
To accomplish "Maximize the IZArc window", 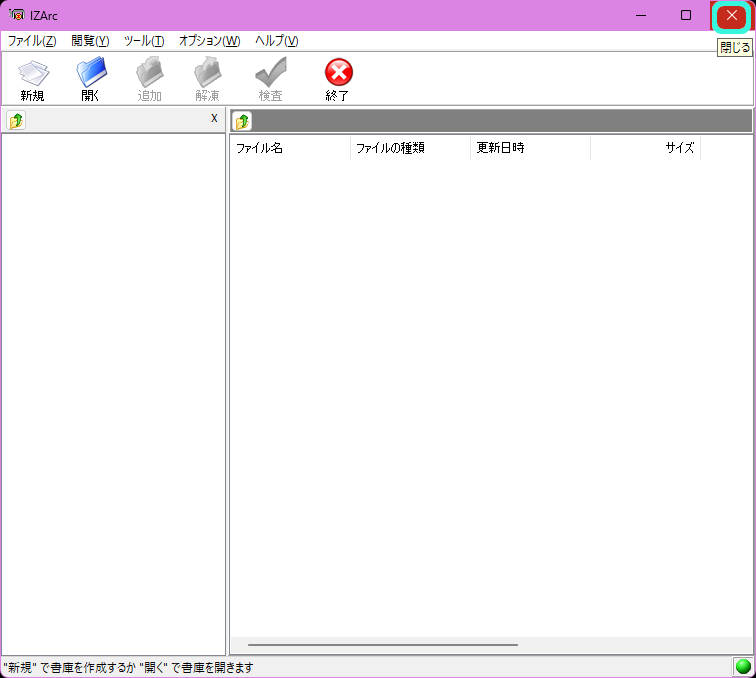I will coord(686,15).
